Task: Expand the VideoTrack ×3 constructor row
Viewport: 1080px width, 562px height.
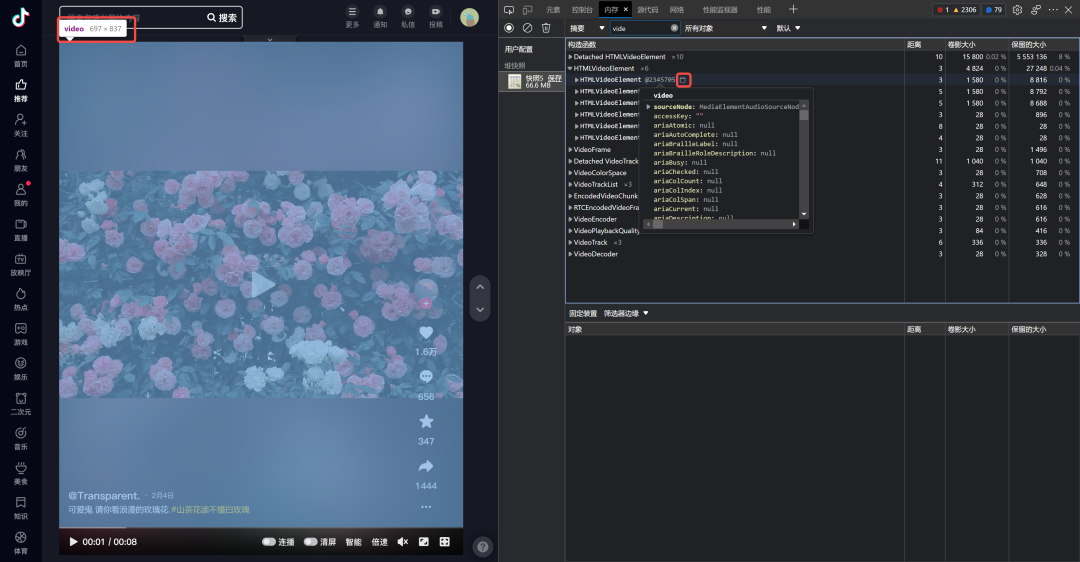Action: [570, 242]
